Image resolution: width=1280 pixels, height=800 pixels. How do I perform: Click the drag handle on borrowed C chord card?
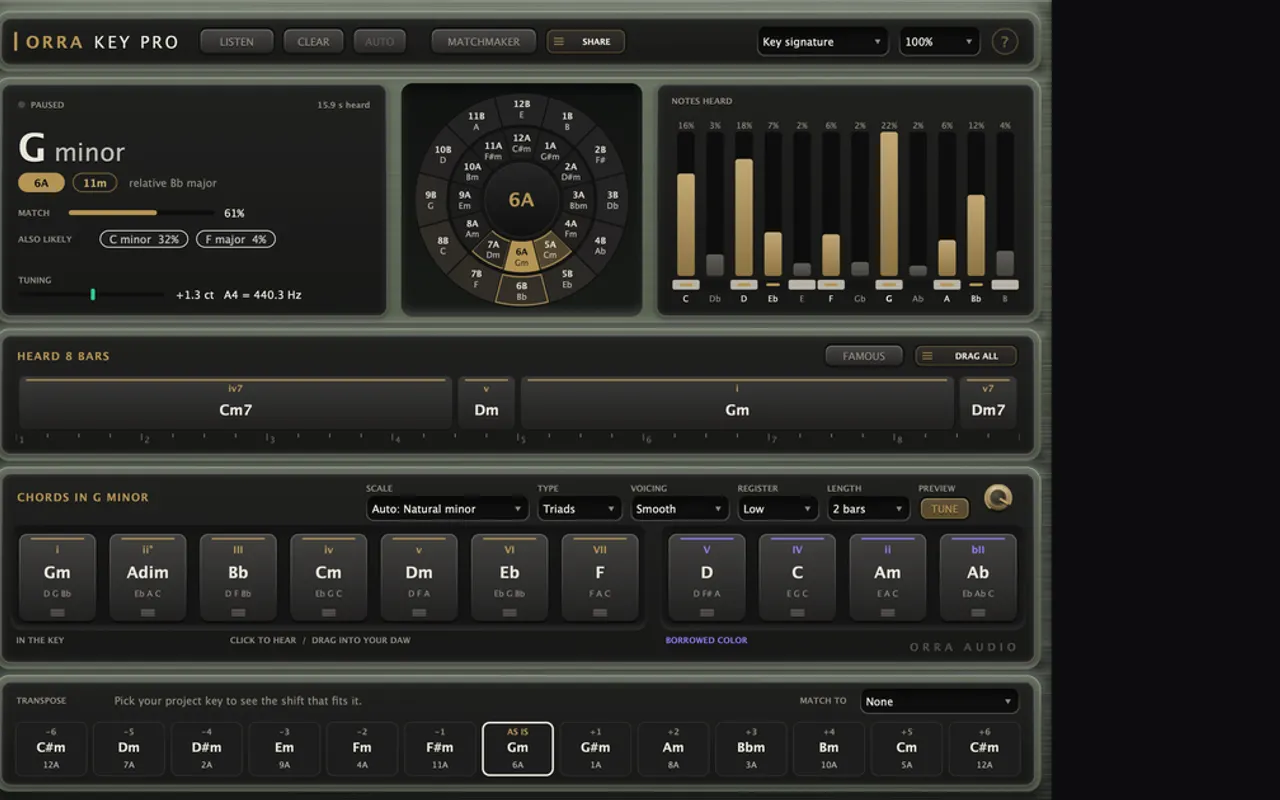(797, 612)
